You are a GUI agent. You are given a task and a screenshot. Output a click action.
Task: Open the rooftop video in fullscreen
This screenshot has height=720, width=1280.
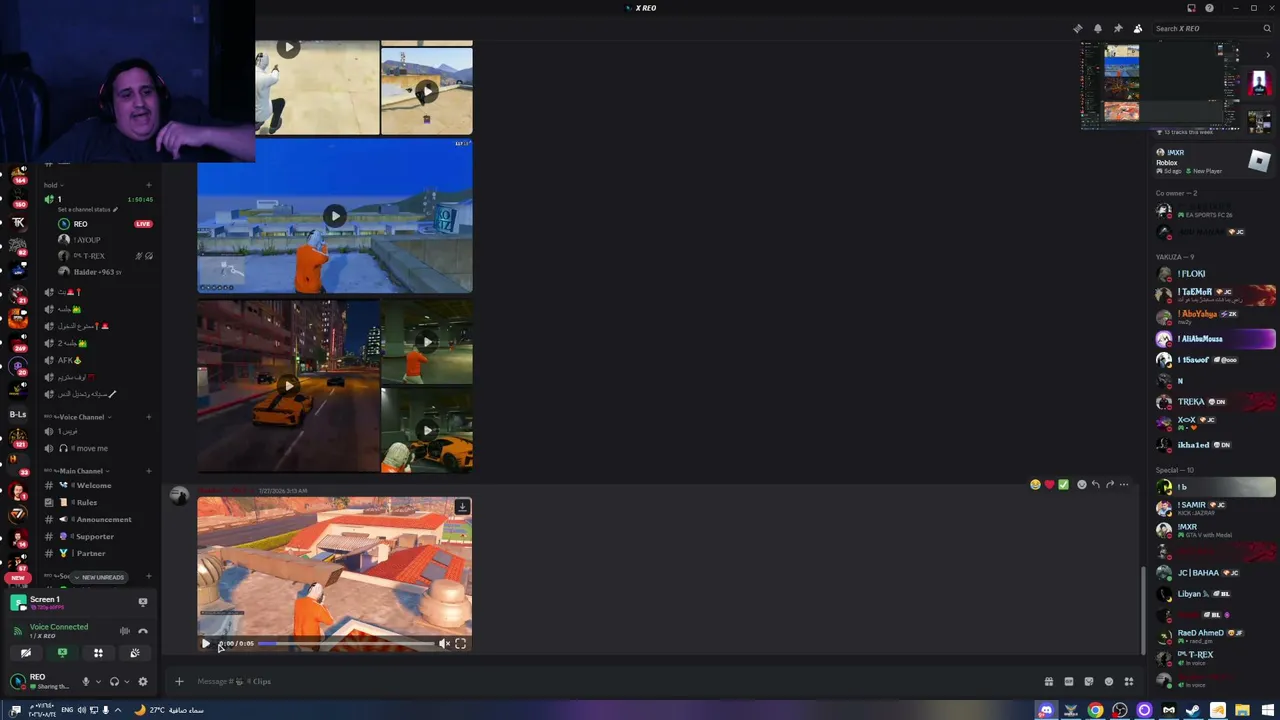460,644
